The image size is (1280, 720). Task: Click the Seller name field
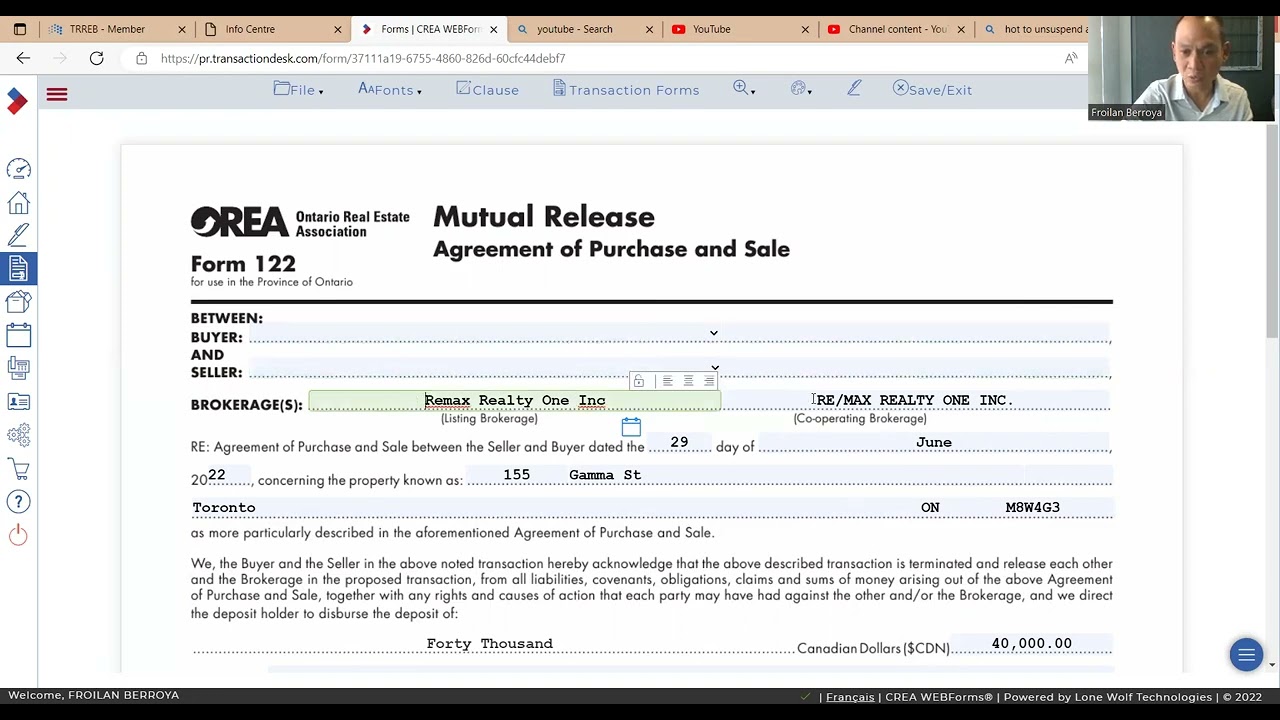click(679, 370)
